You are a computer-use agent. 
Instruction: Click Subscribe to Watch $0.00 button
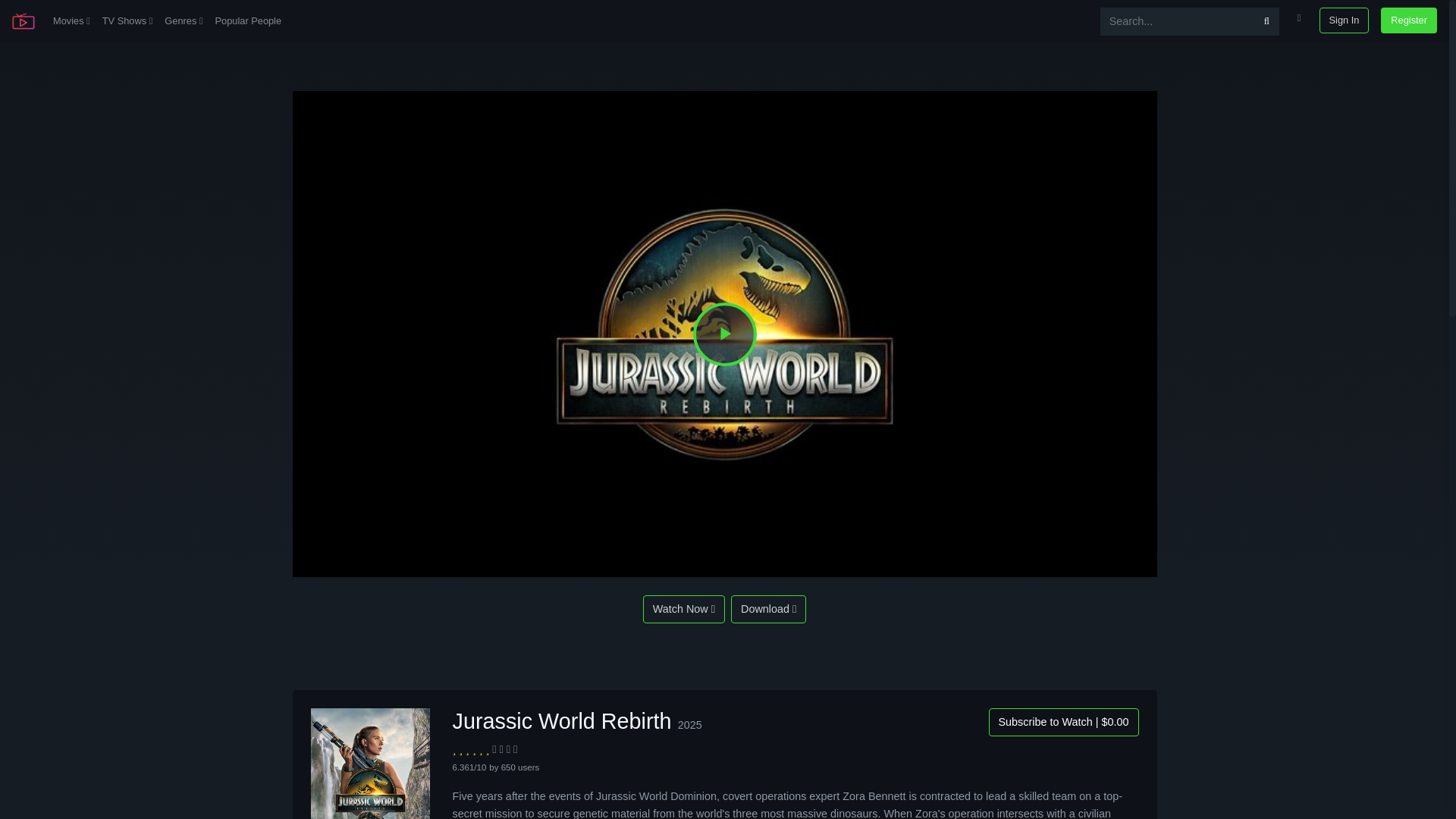pos(1063,722)
